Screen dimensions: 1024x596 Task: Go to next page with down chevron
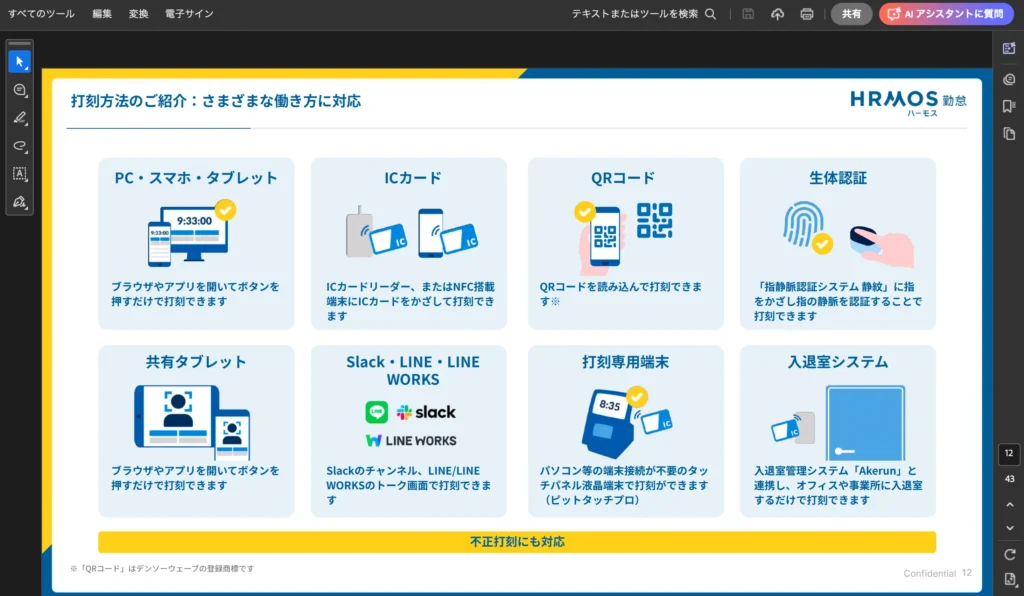click(x=1009, y=528)
